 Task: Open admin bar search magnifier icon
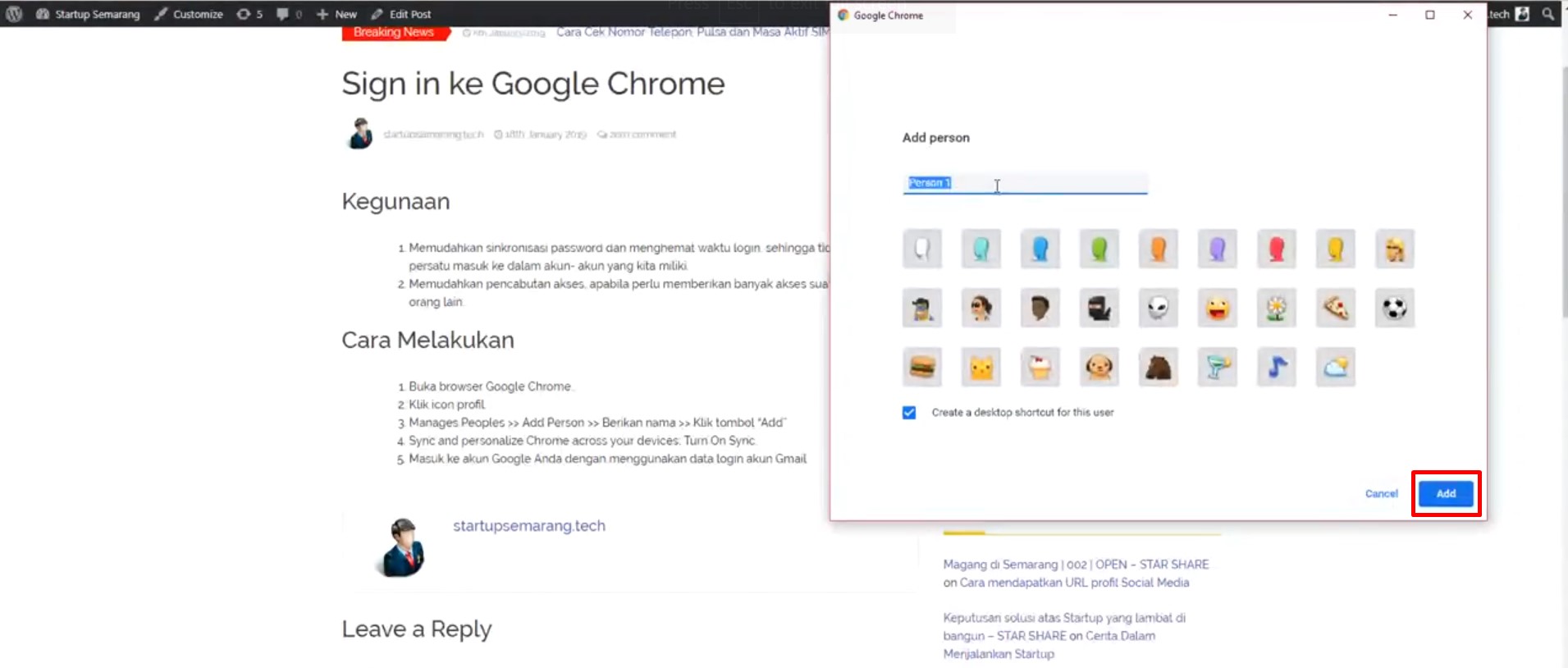pos(1548,14)
